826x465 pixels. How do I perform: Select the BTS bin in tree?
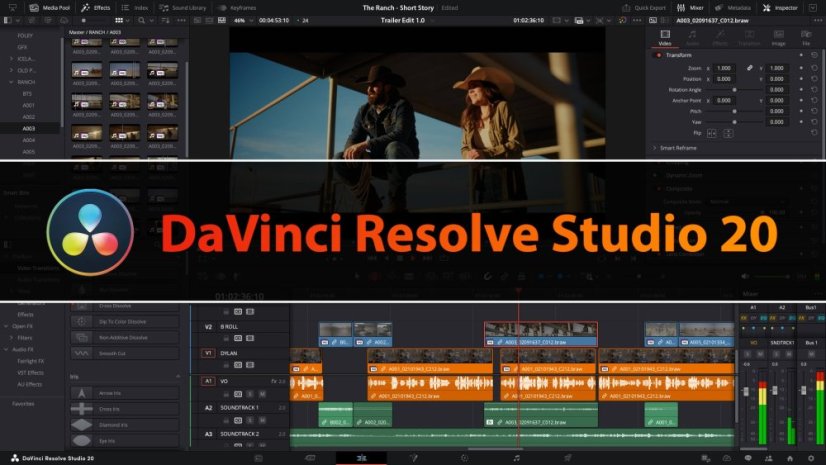(x=27, y=94)
